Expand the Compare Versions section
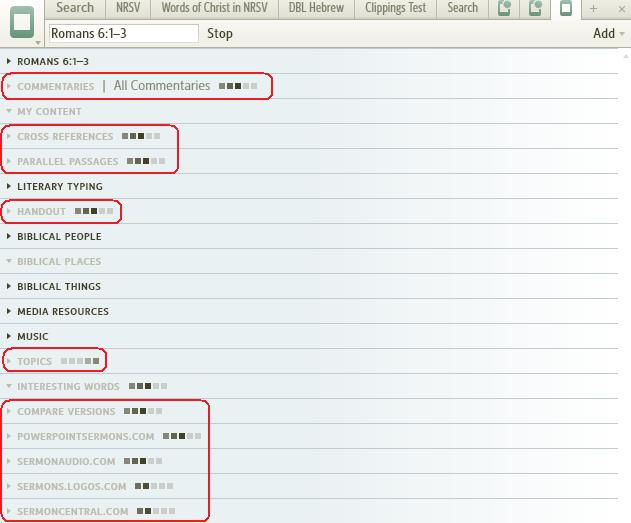The width and height of the screenshot is (631, 523). 9,412
